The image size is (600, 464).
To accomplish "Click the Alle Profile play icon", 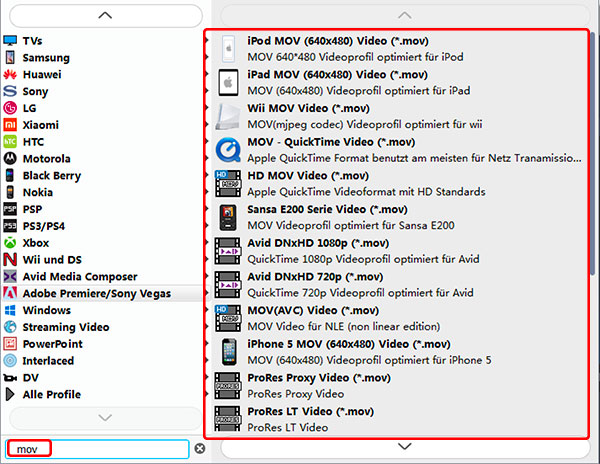I will pyautogui.click(x=10, y=394).
